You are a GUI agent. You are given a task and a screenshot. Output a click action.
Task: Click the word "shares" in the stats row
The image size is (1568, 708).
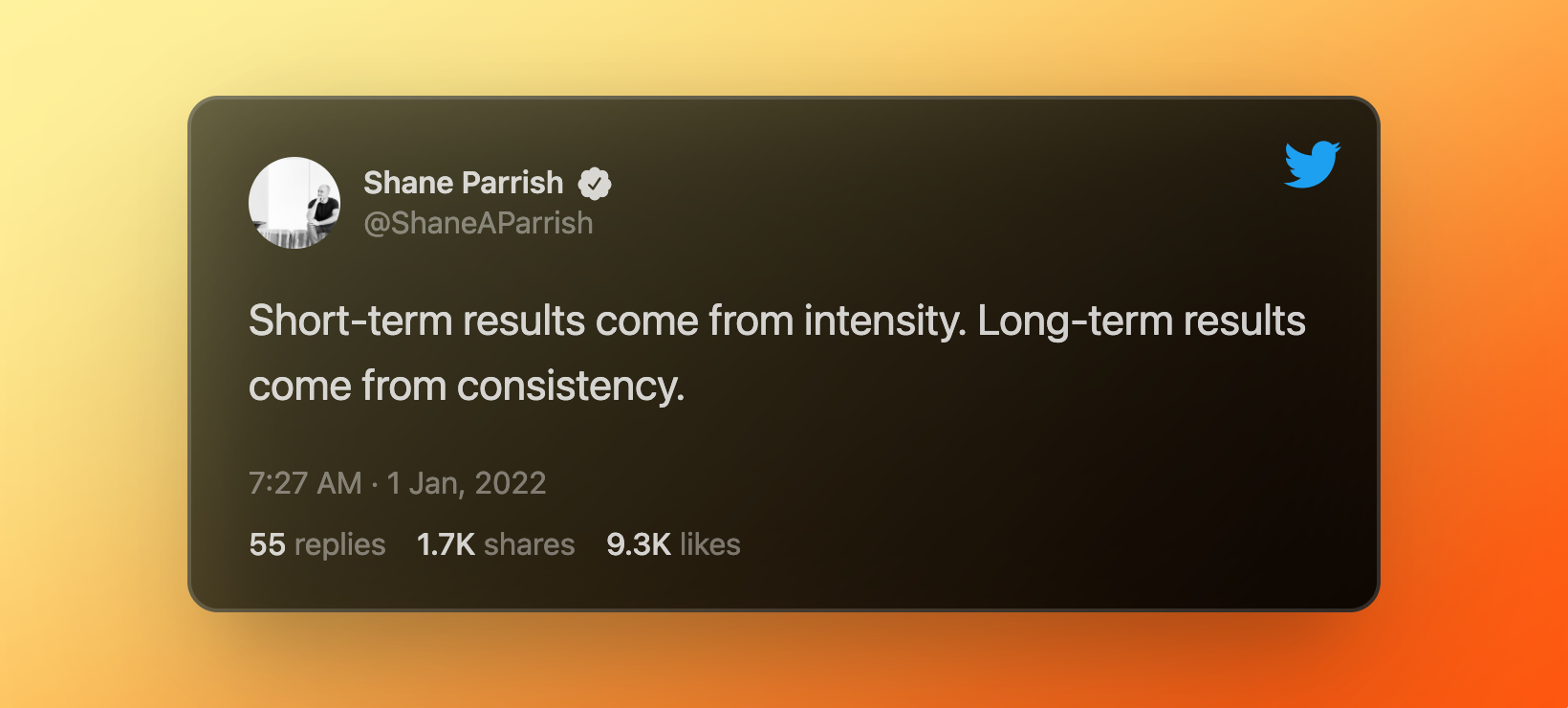coord(530,544)
